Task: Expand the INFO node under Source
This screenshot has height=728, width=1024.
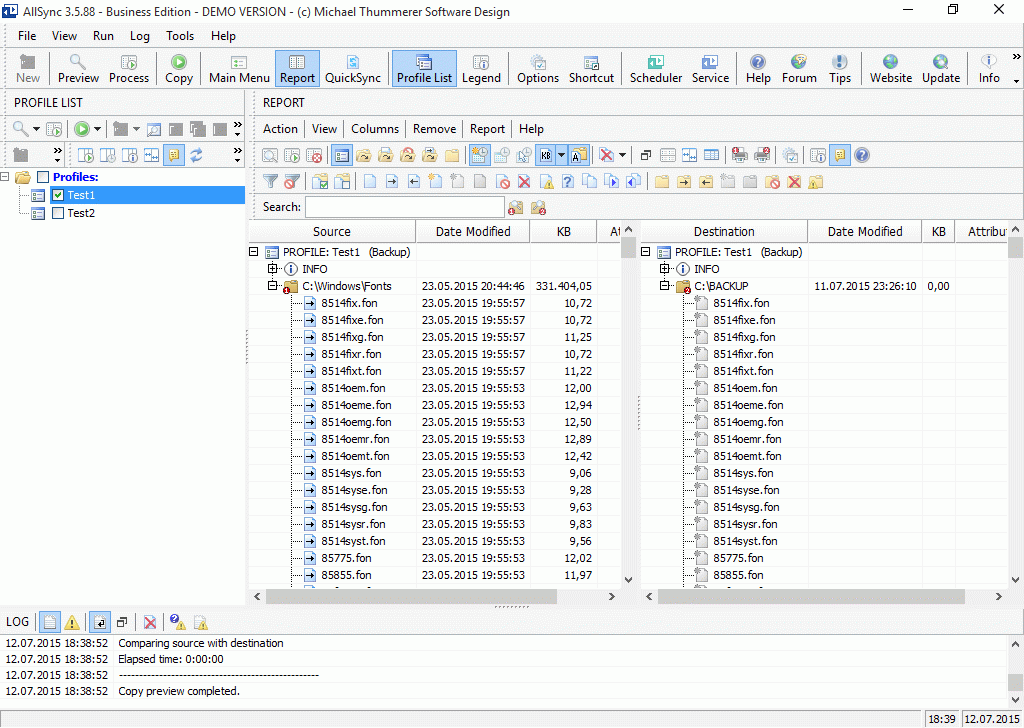Action: (x=272, y=269)
